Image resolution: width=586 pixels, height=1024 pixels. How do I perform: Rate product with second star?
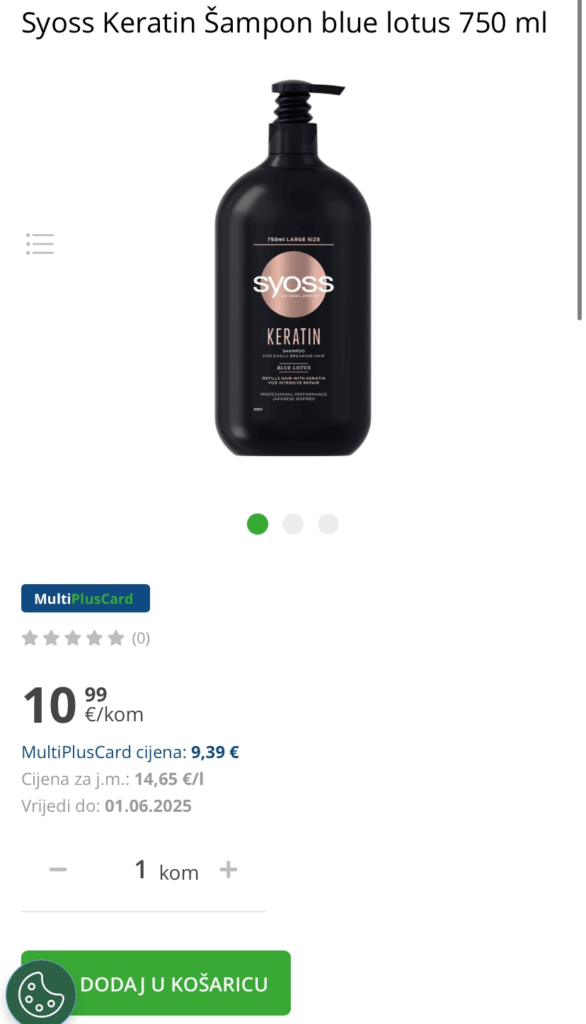point(51,638)
